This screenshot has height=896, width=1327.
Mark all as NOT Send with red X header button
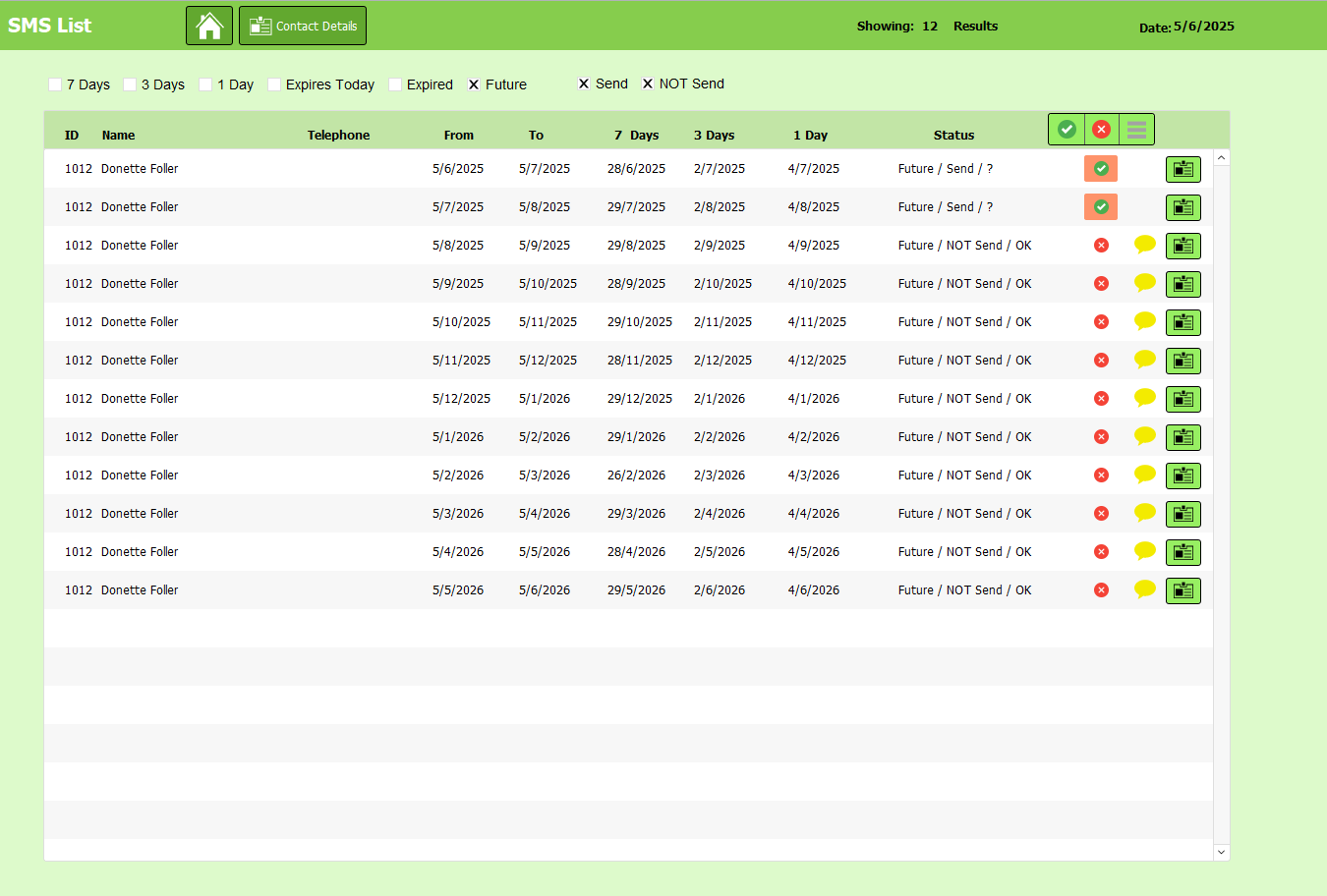(x=1101, y=129)
